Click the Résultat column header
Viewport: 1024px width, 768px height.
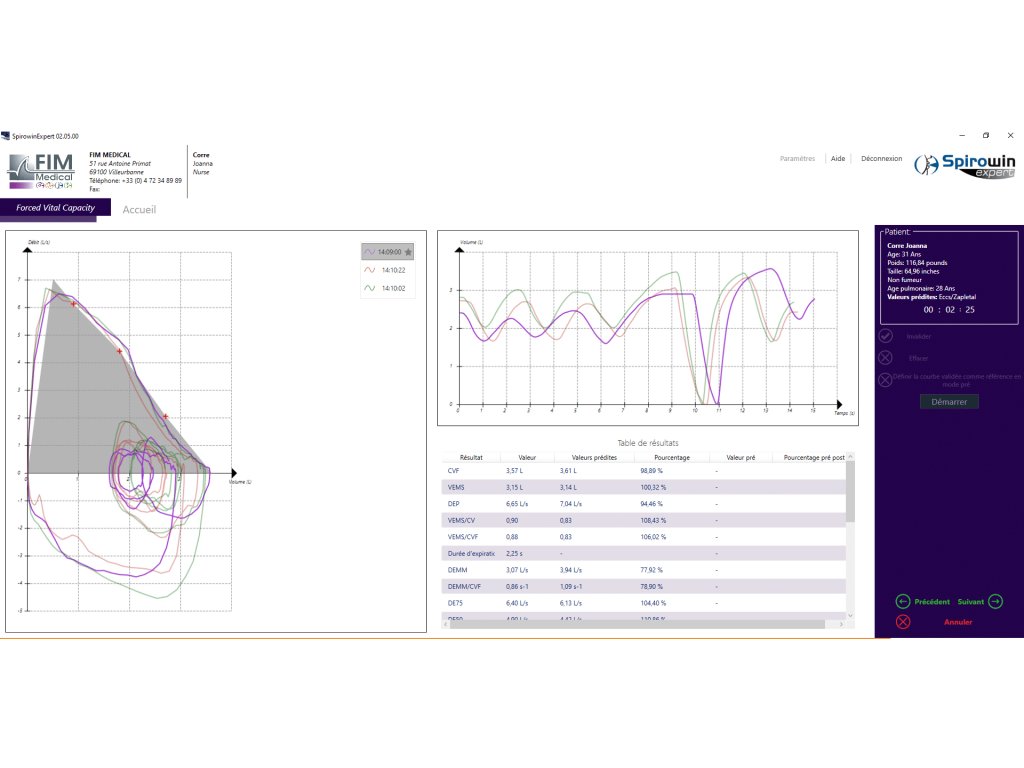coord(471,457)
